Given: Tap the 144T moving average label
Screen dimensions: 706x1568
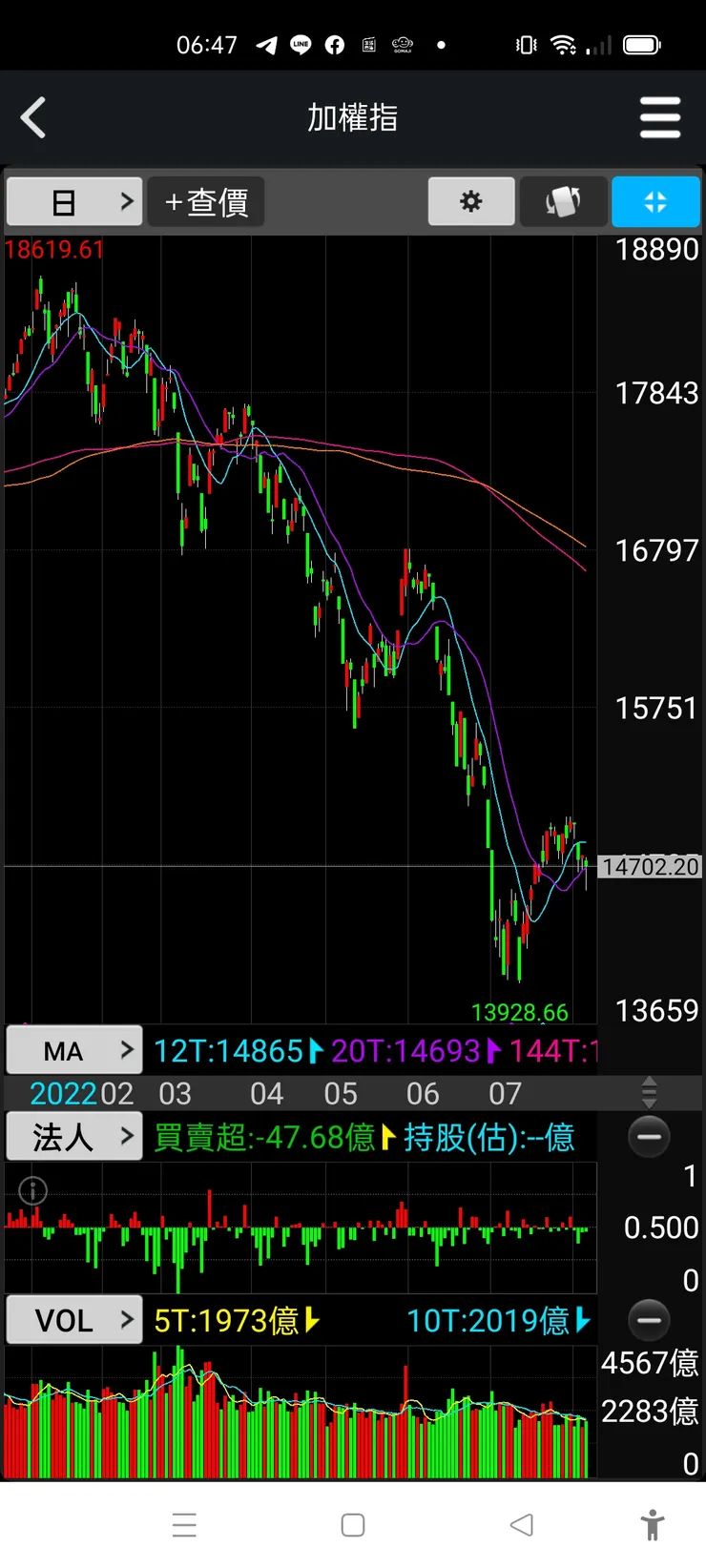Looking at the screenshot, I should [553, 1051].
